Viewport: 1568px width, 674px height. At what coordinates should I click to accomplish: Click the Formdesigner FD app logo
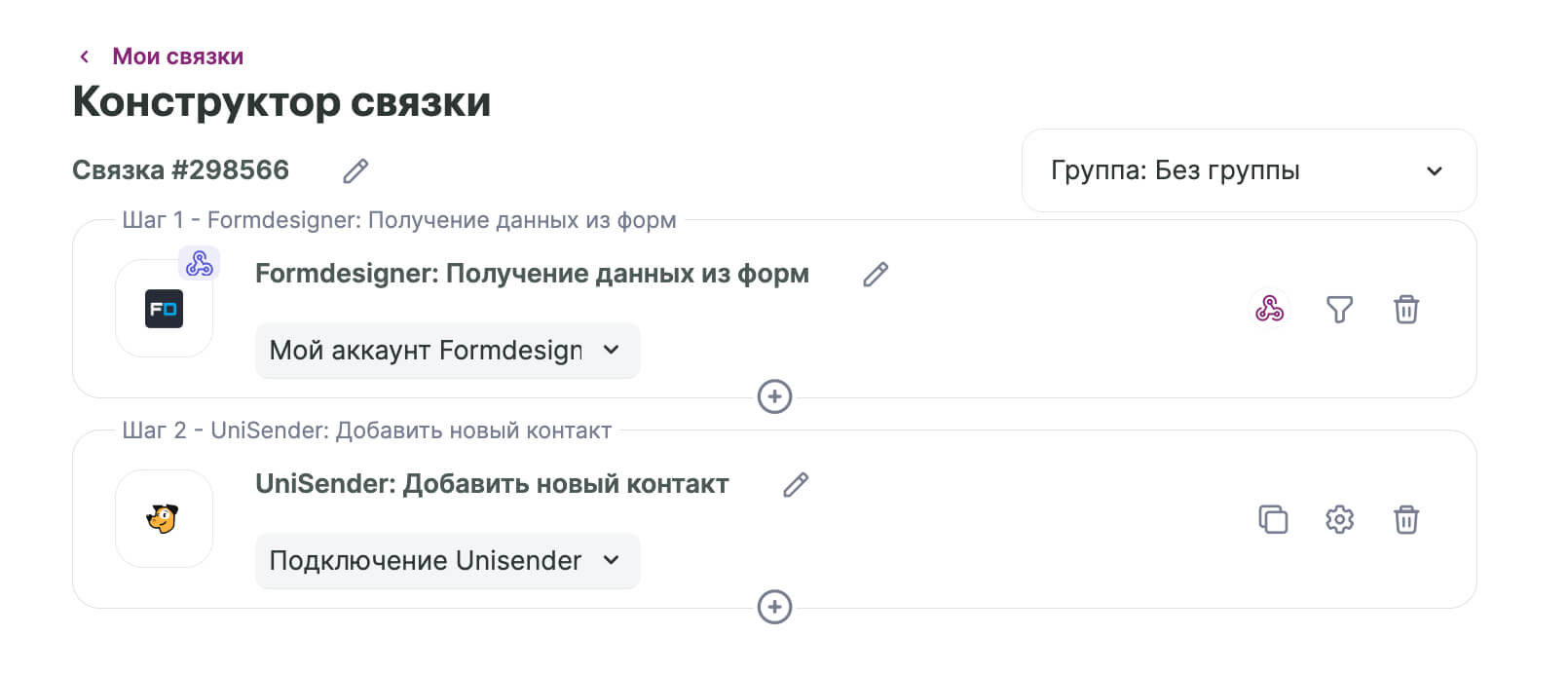click(x=164, y=309)
